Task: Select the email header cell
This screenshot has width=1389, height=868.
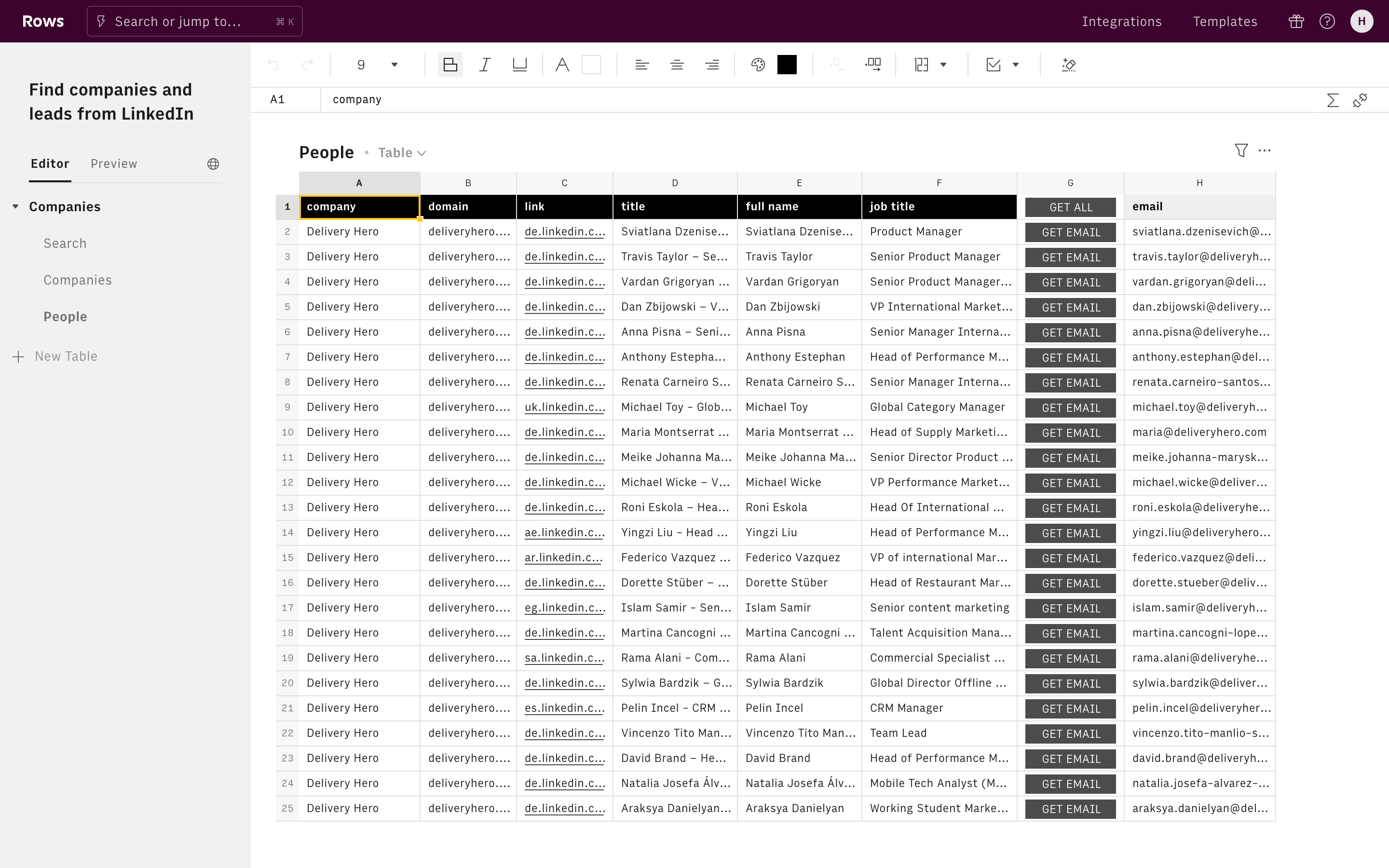Action: (1199, 207)
